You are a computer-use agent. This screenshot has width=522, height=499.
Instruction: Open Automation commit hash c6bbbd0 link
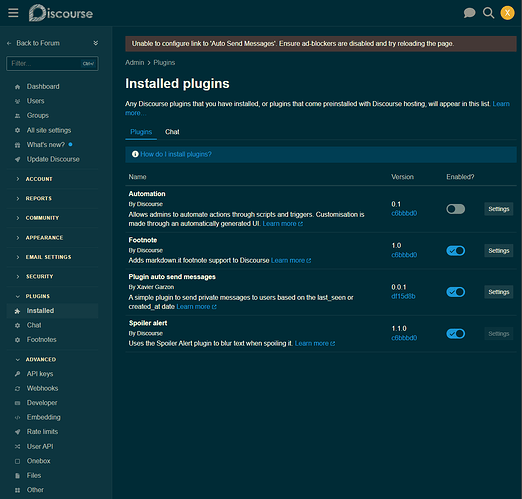click(x=404, y=213)
